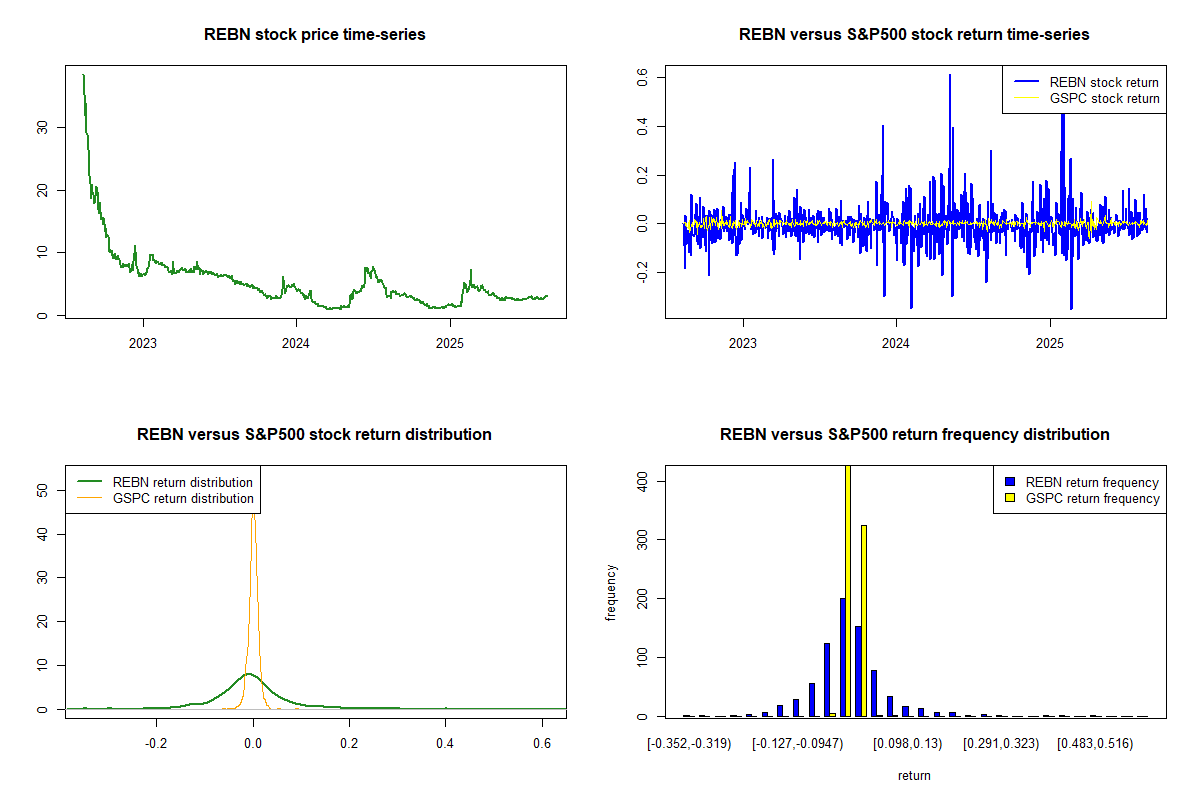Select the 'GSPC return distribution' legend label
The width and height of the screenshot is (1200, 800).
click(183, 498)
